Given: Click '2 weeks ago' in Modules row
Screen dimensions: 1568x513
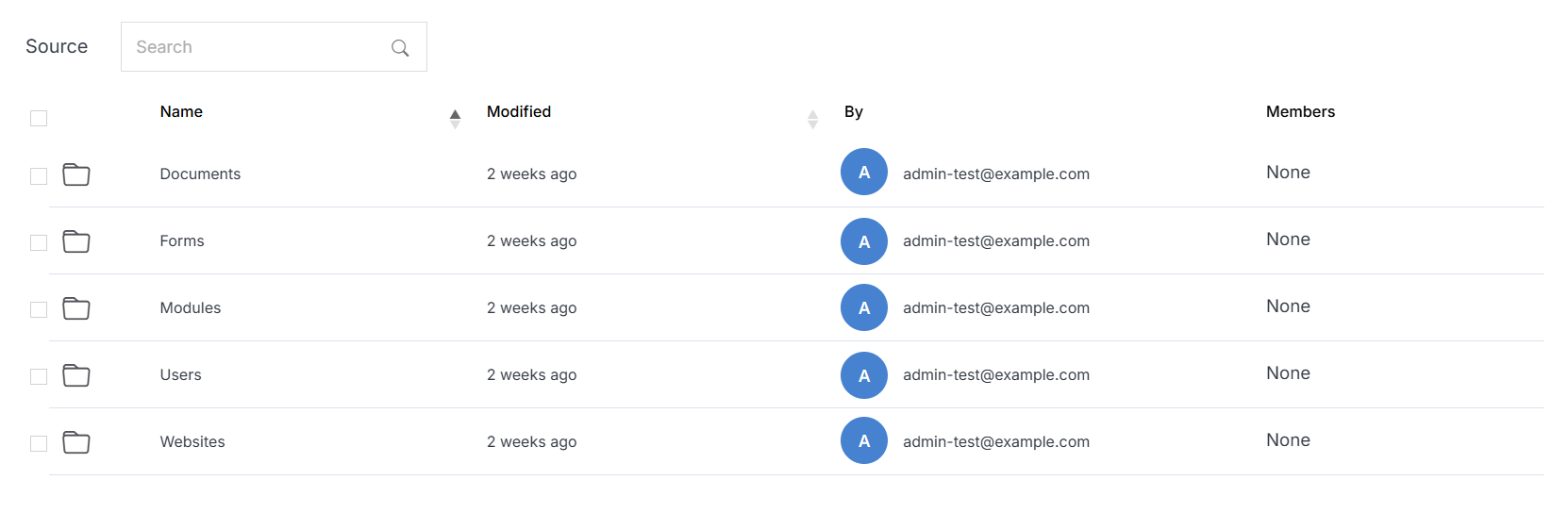Looking at the screenshot, I should tap(531, 307).
